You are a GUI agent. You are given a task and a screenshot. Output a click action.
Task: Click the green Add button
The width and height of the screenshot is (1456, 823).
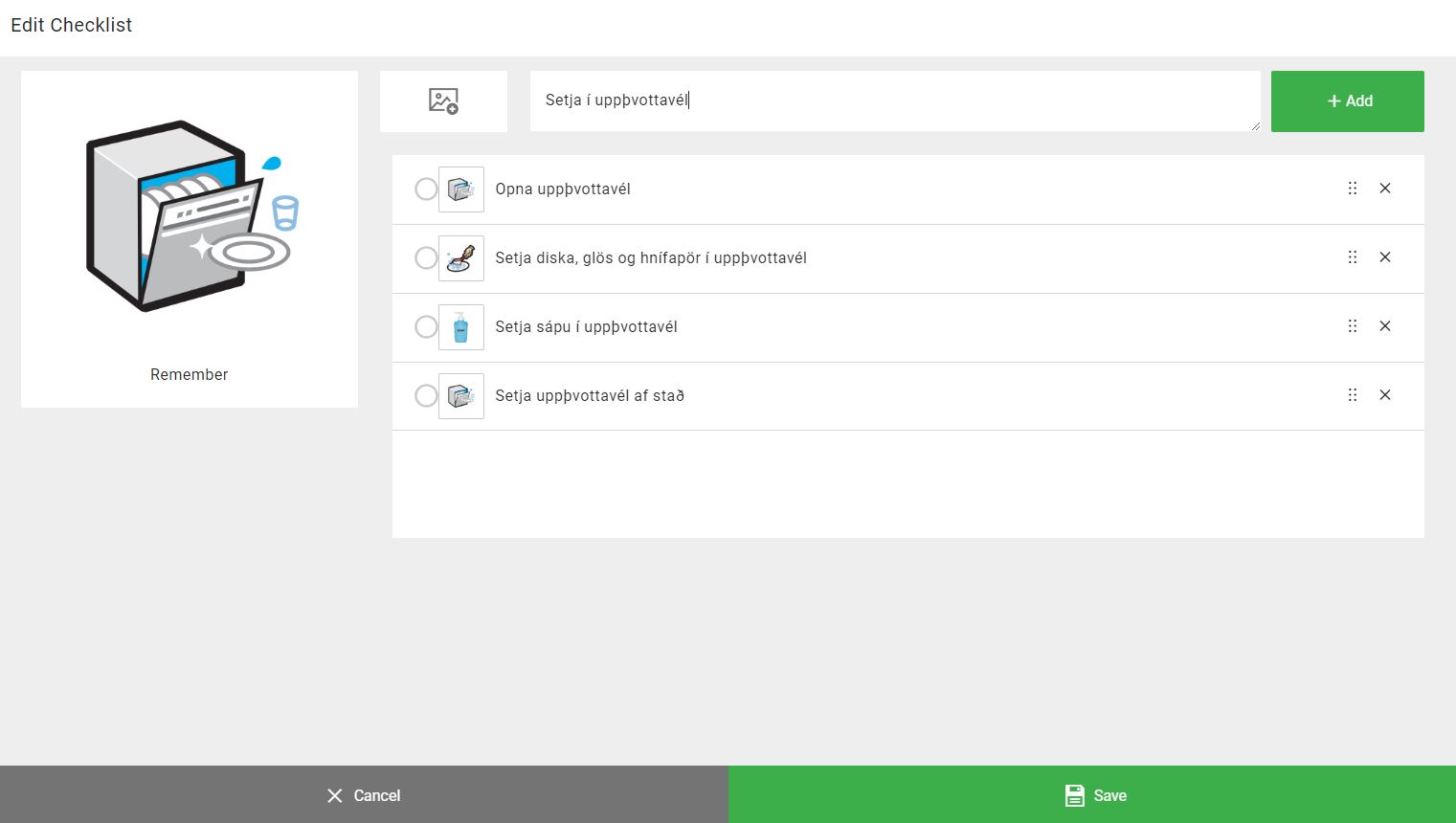pos(1347,101)
